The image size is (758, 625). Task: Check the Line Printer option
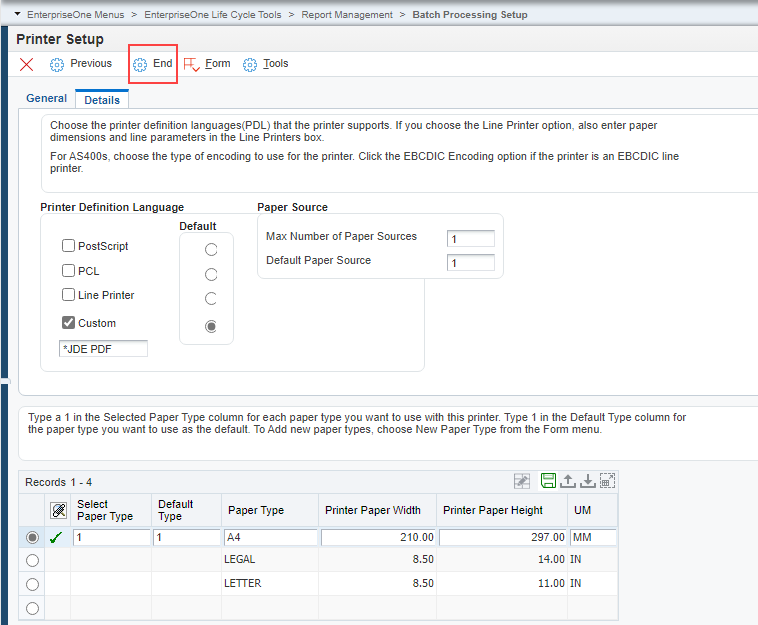68,294
